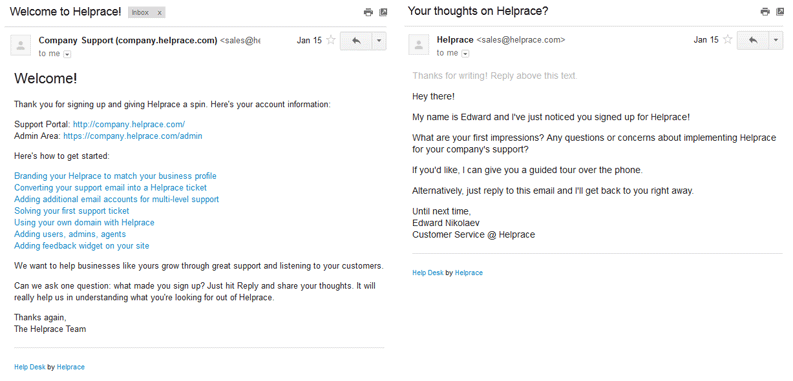Image resolution: width=793 pixels, height=381 pixels.
Task: Click Help Desk link in Your thoughts footer
Action: coord(428,273)
